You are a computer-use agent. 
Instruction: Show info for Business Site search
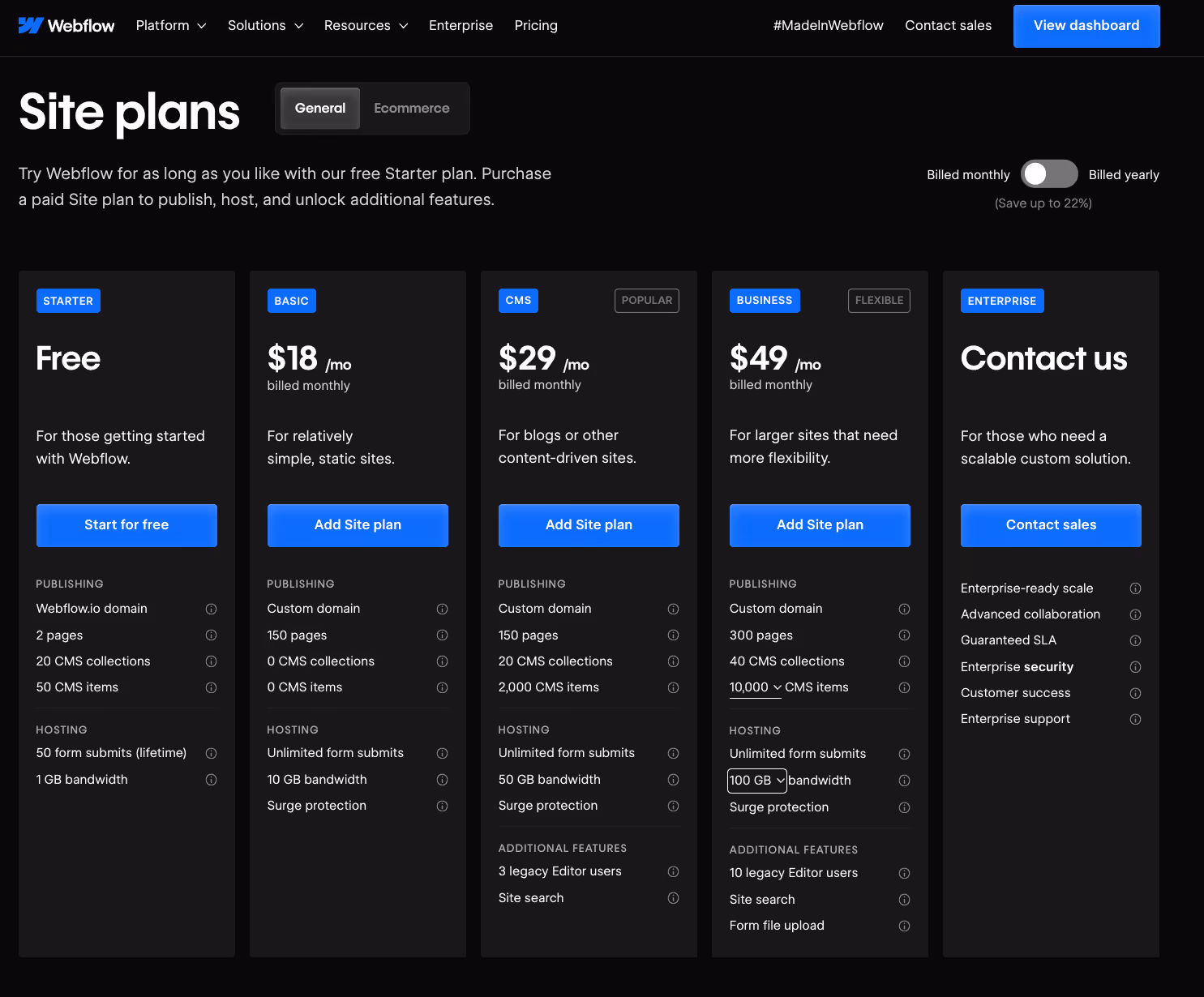904,900
